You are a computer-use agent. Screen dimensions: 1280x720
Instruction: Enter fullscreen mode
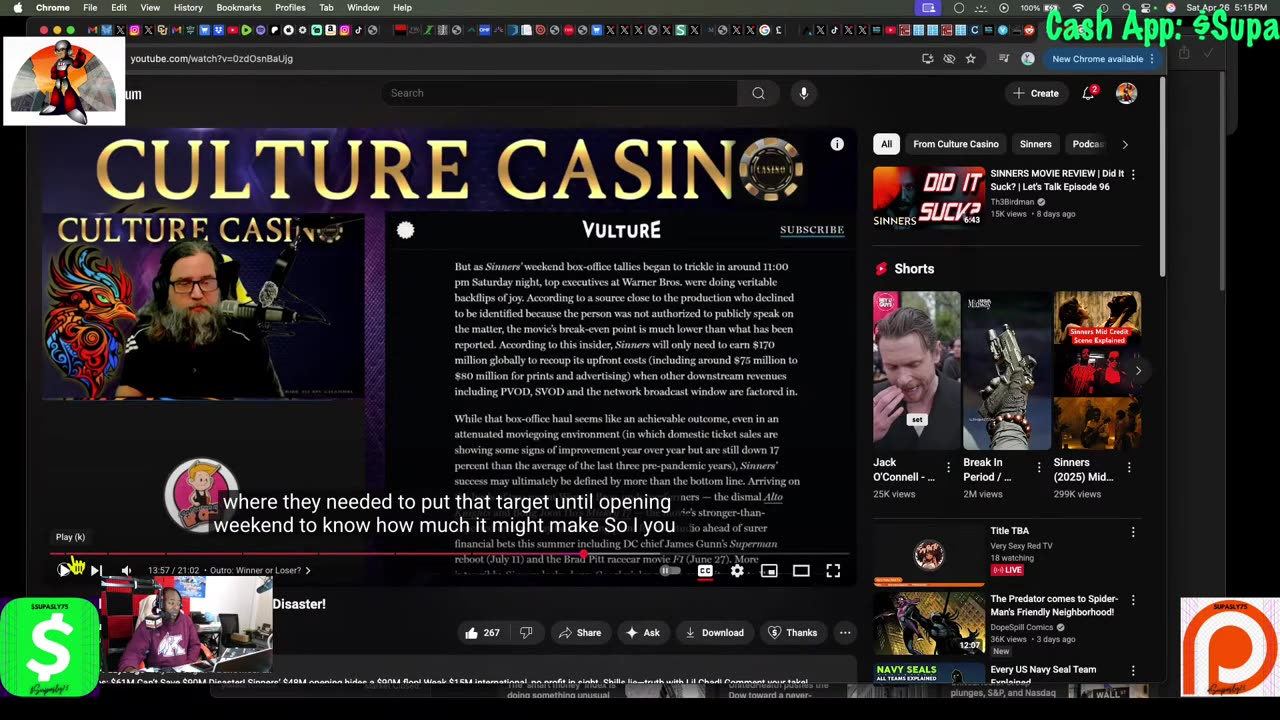(833, 571)
